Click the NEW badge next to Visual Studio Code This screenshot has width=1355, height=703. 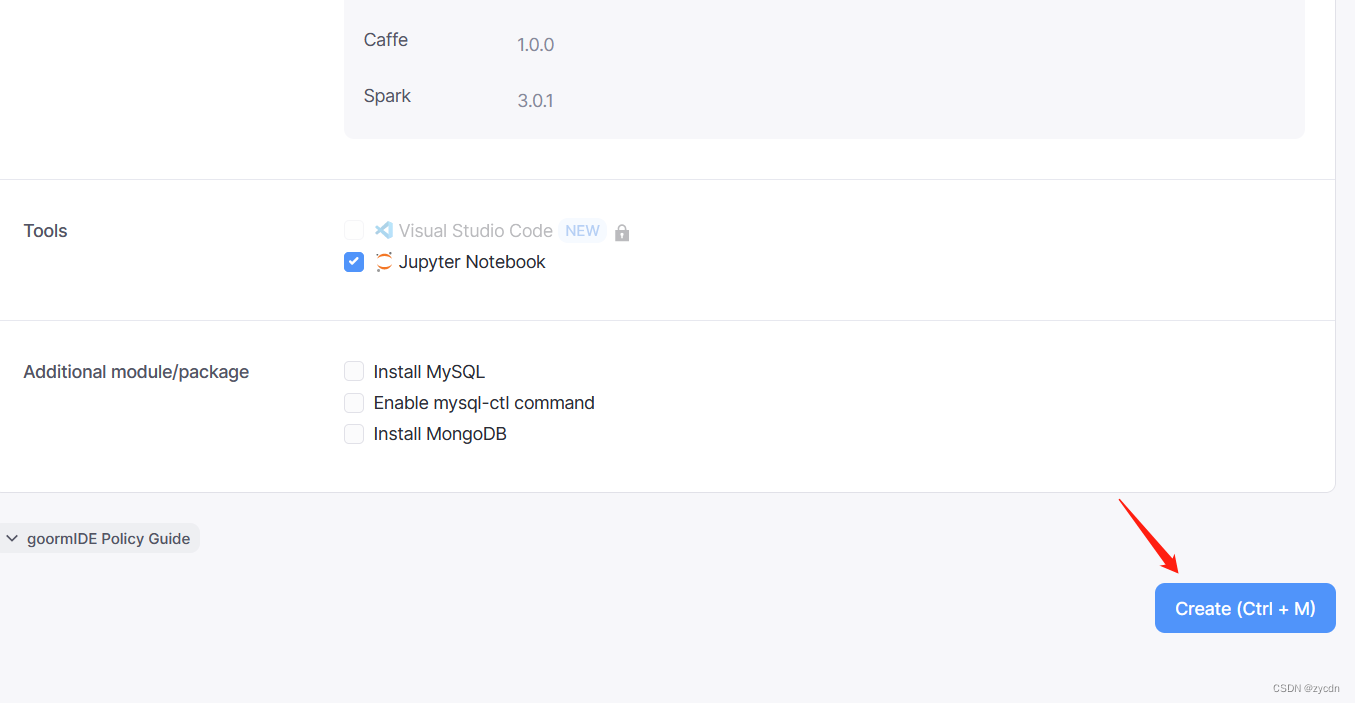pos(582,231)
